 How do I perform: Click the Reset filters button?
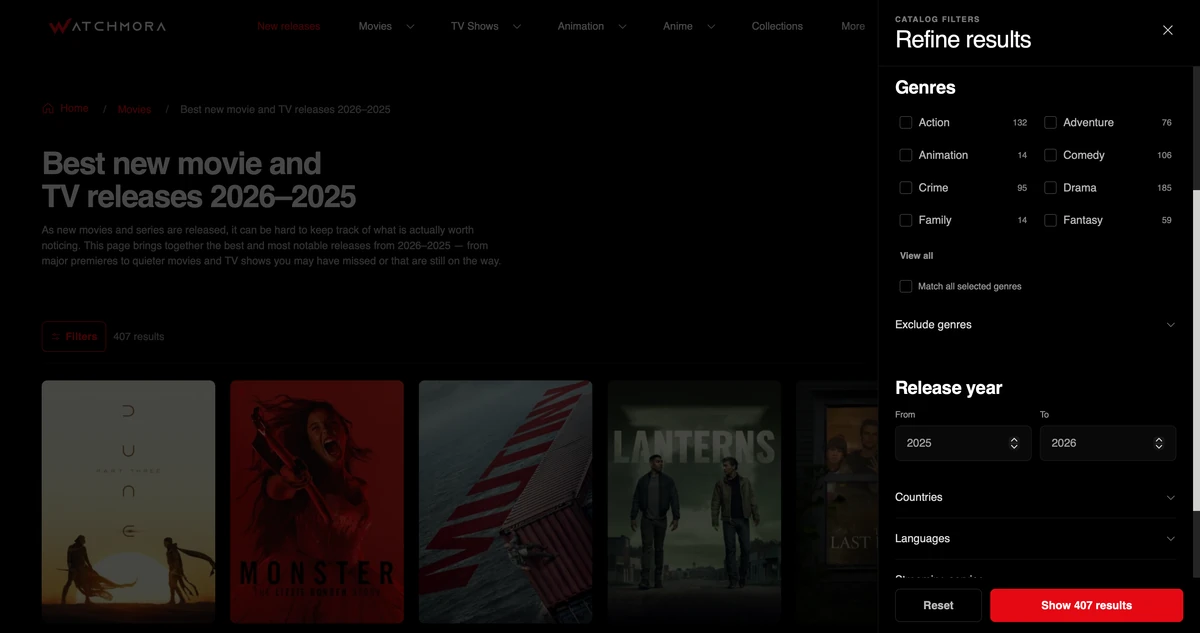[938, 605]
